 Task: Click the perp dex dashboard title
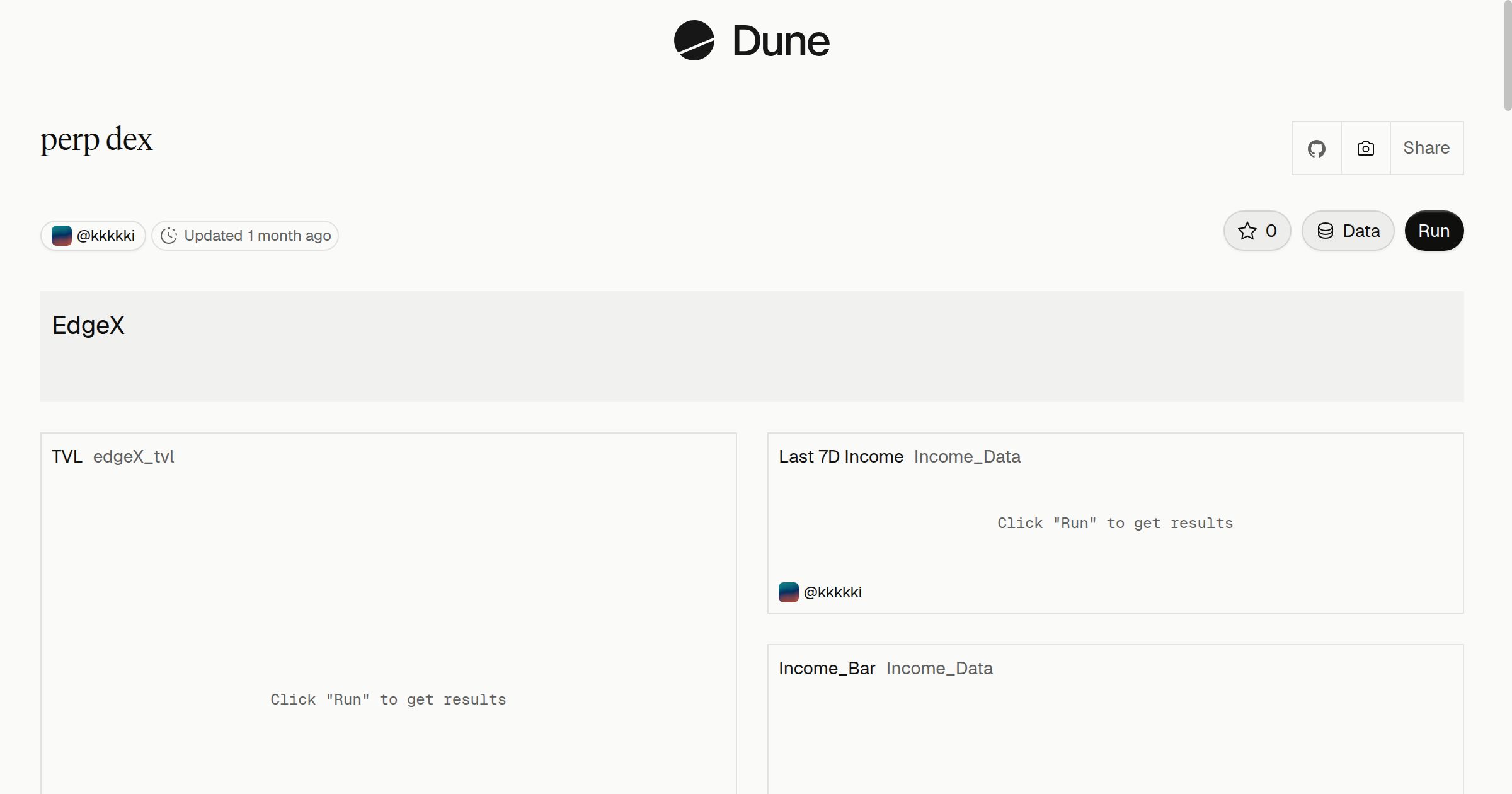point(96,139)
